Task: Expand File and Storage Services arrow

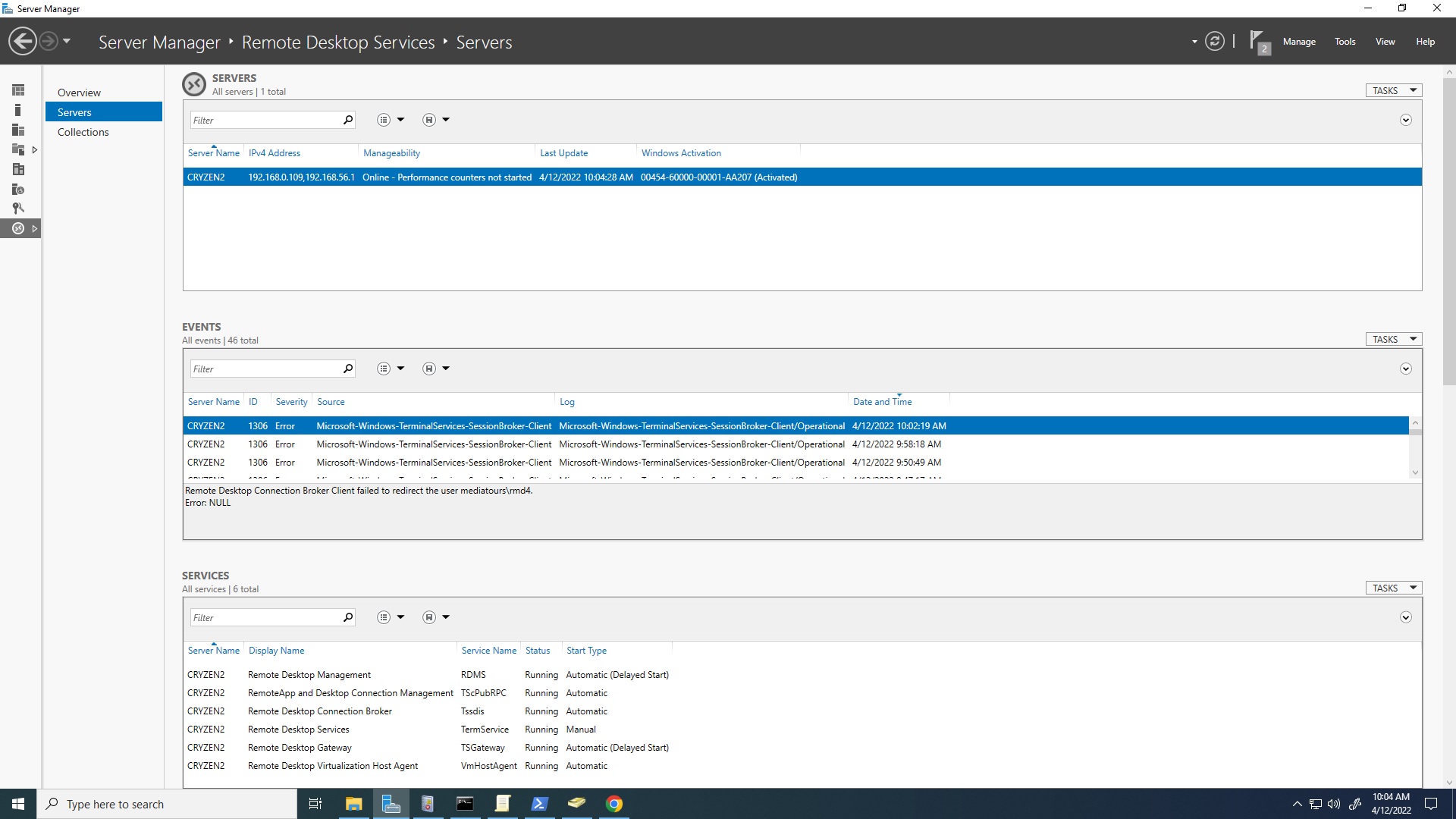Action: (35, 150)
